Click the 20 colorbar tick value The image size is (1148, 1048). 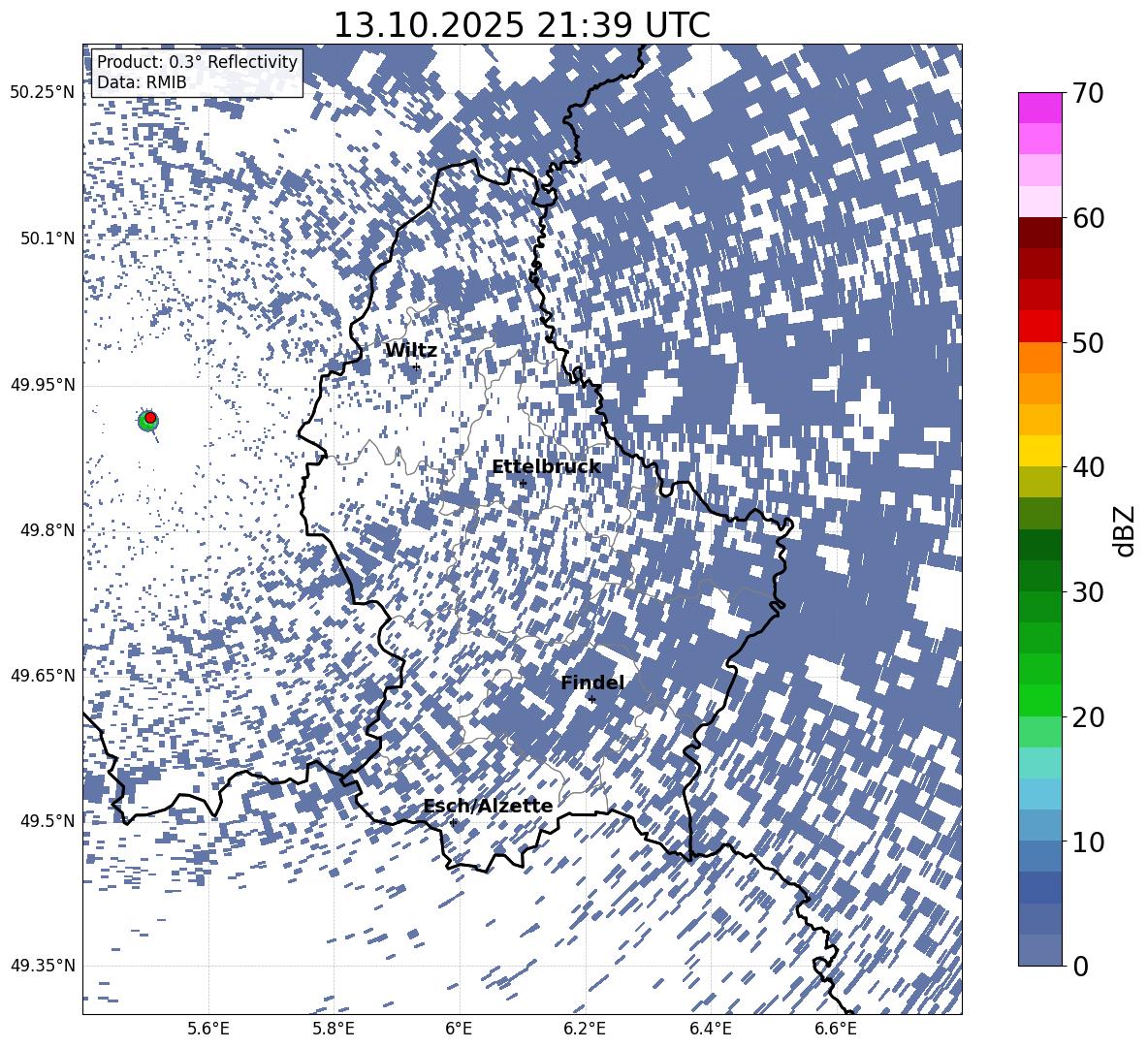coord(1088,717)
